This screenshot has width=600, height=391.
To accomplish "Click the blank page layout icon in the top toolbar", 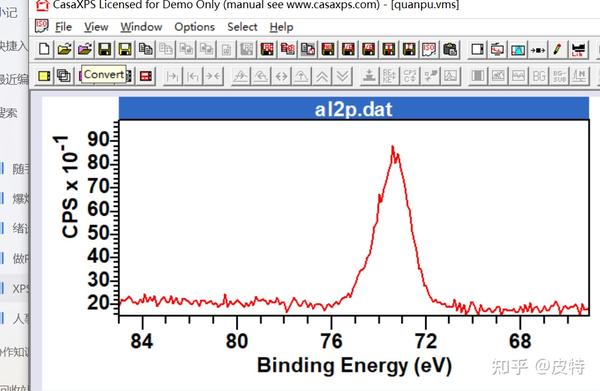I will tap(477, 49).
